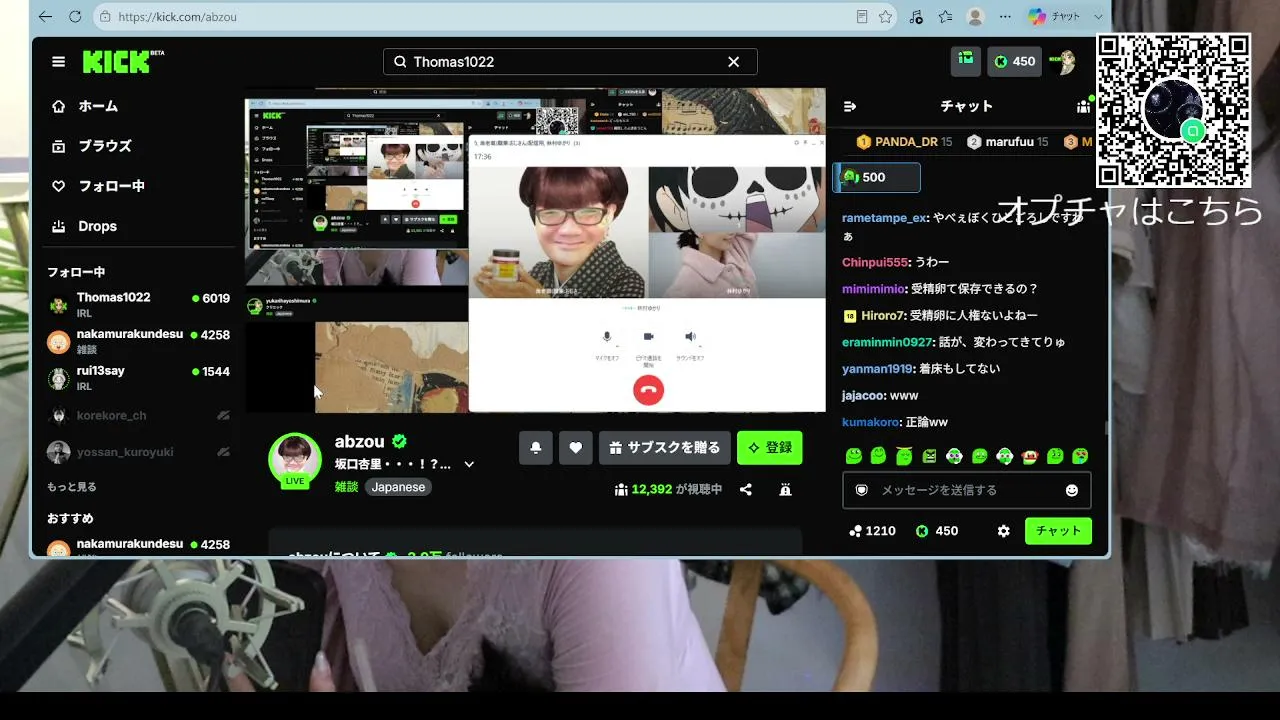
Task: Click サブスクを贈る gift button
Action: 664,448
